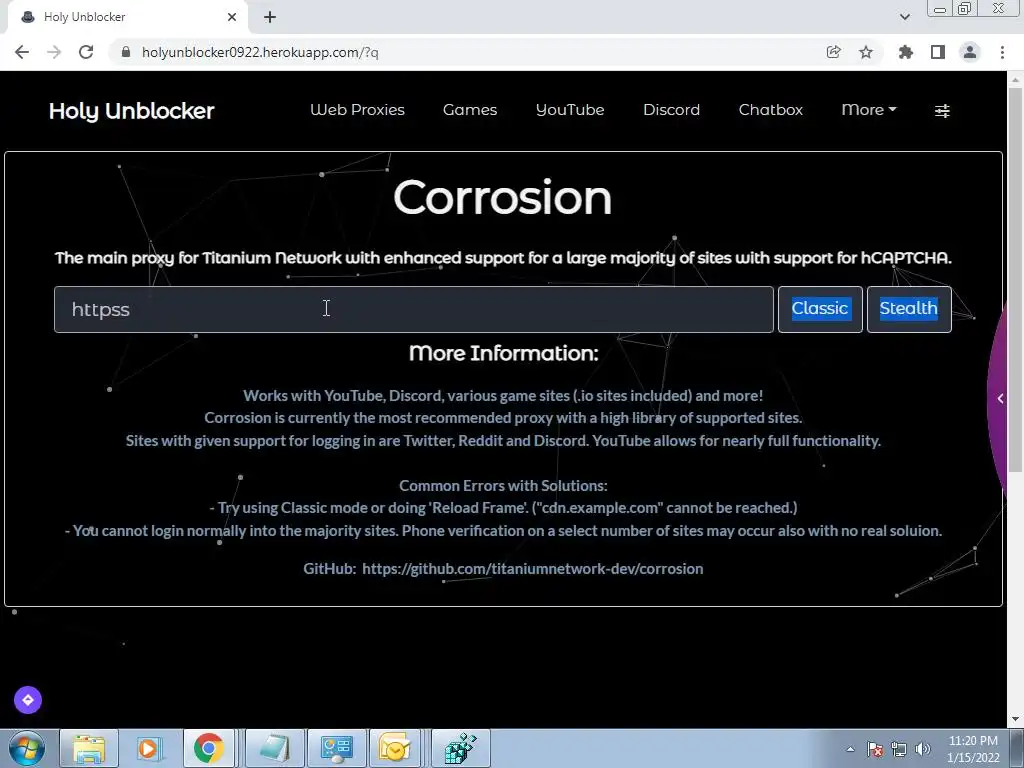Image resolution: width=1024 pixels, height=768 pixels.
Task: View site info via the lock icon
Action: pyautogui.click(x=126, y=52)
